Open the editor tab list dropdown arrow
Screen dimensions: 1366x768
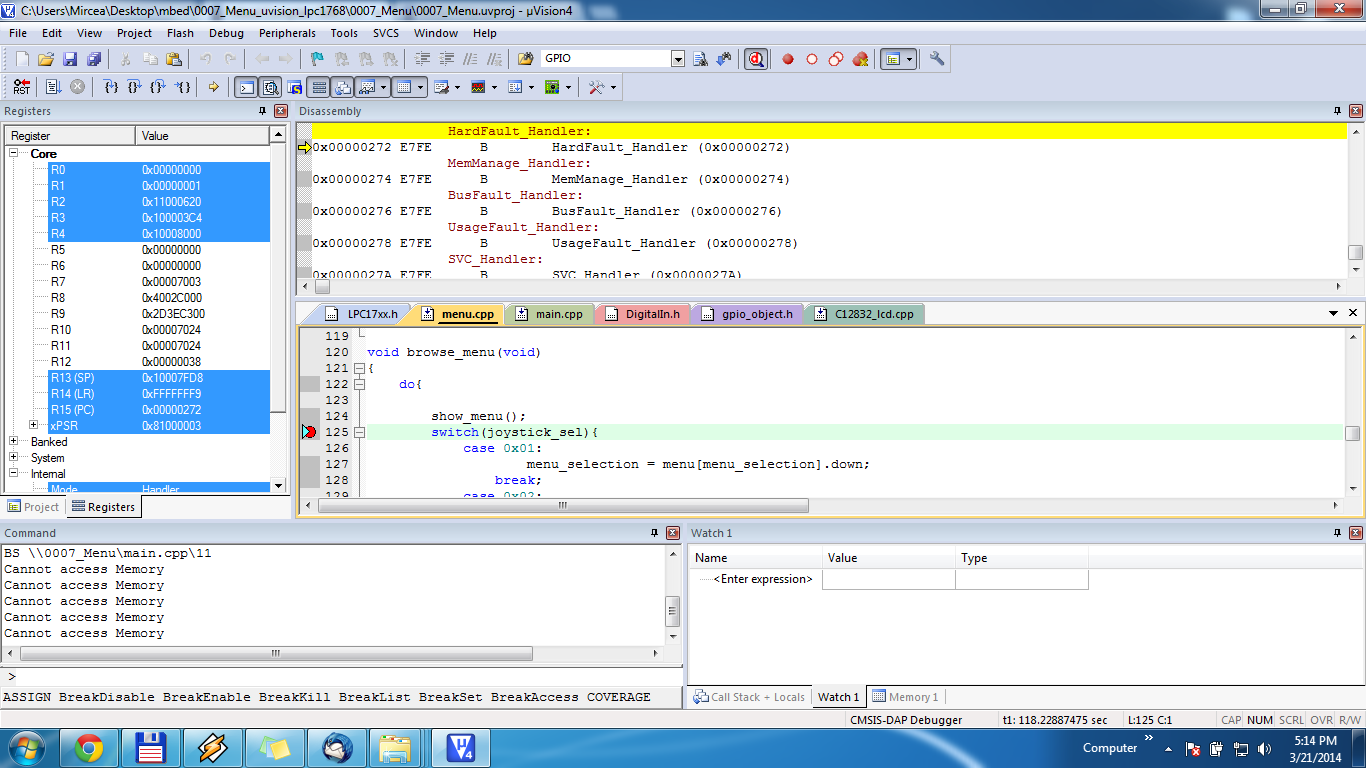pyautogui.click(x=1333, y=313)
